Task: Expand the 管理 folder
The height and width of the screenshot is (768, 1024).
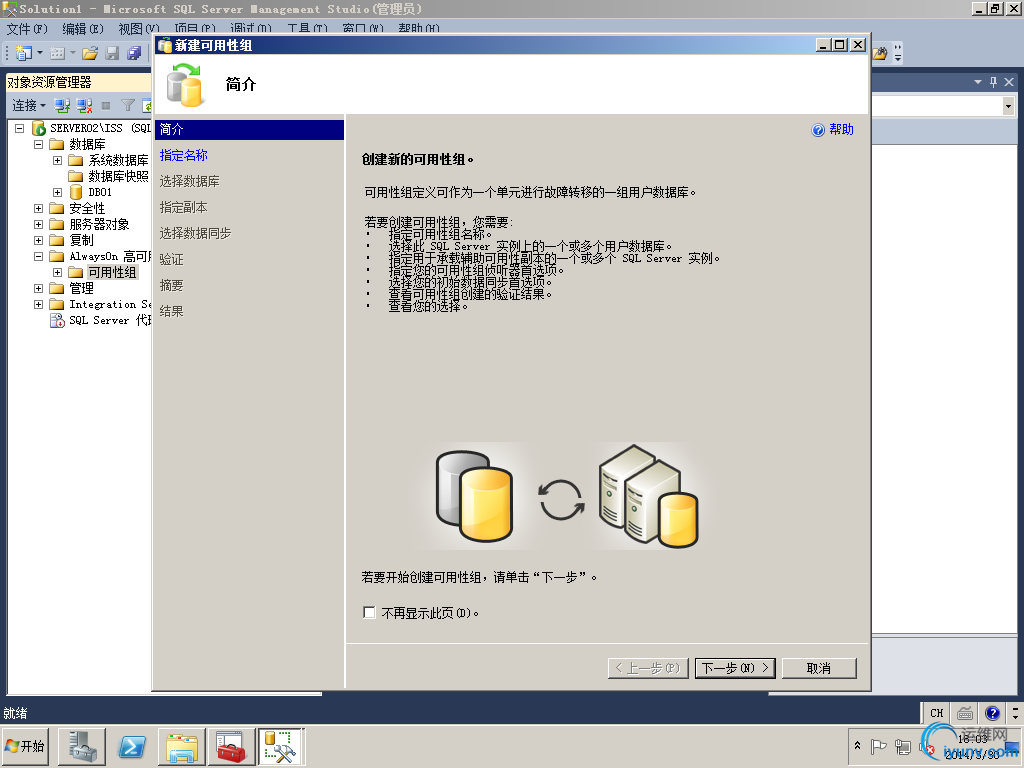Action: pos(39,288)
